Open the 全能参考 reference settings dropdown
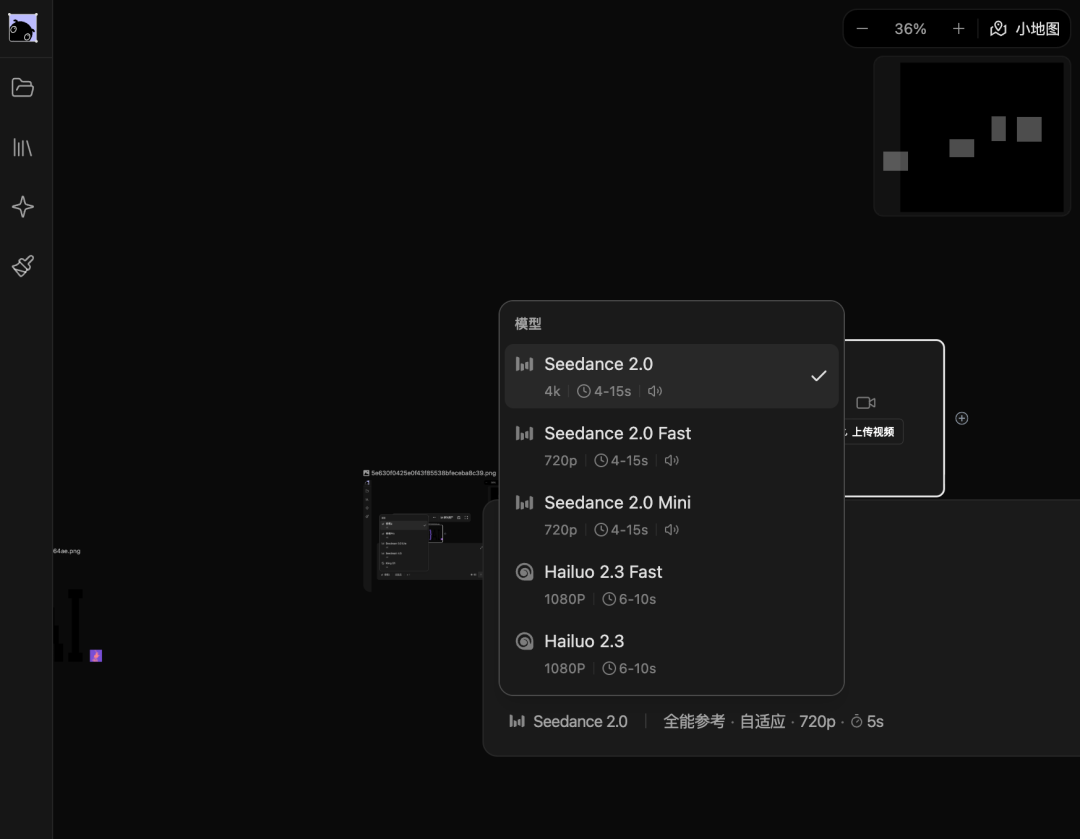 [x=693, y=721]
